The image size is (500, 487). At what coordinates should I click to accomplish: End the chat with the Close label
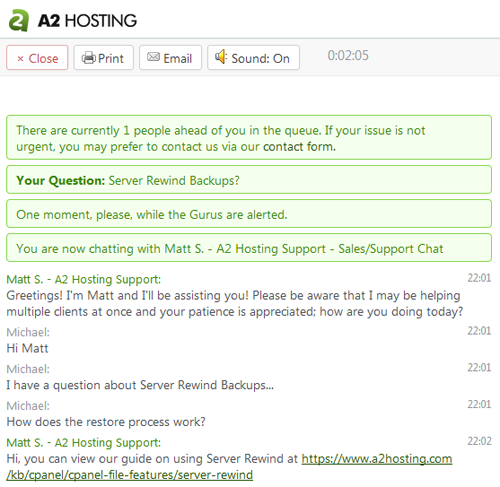(43, 59)
